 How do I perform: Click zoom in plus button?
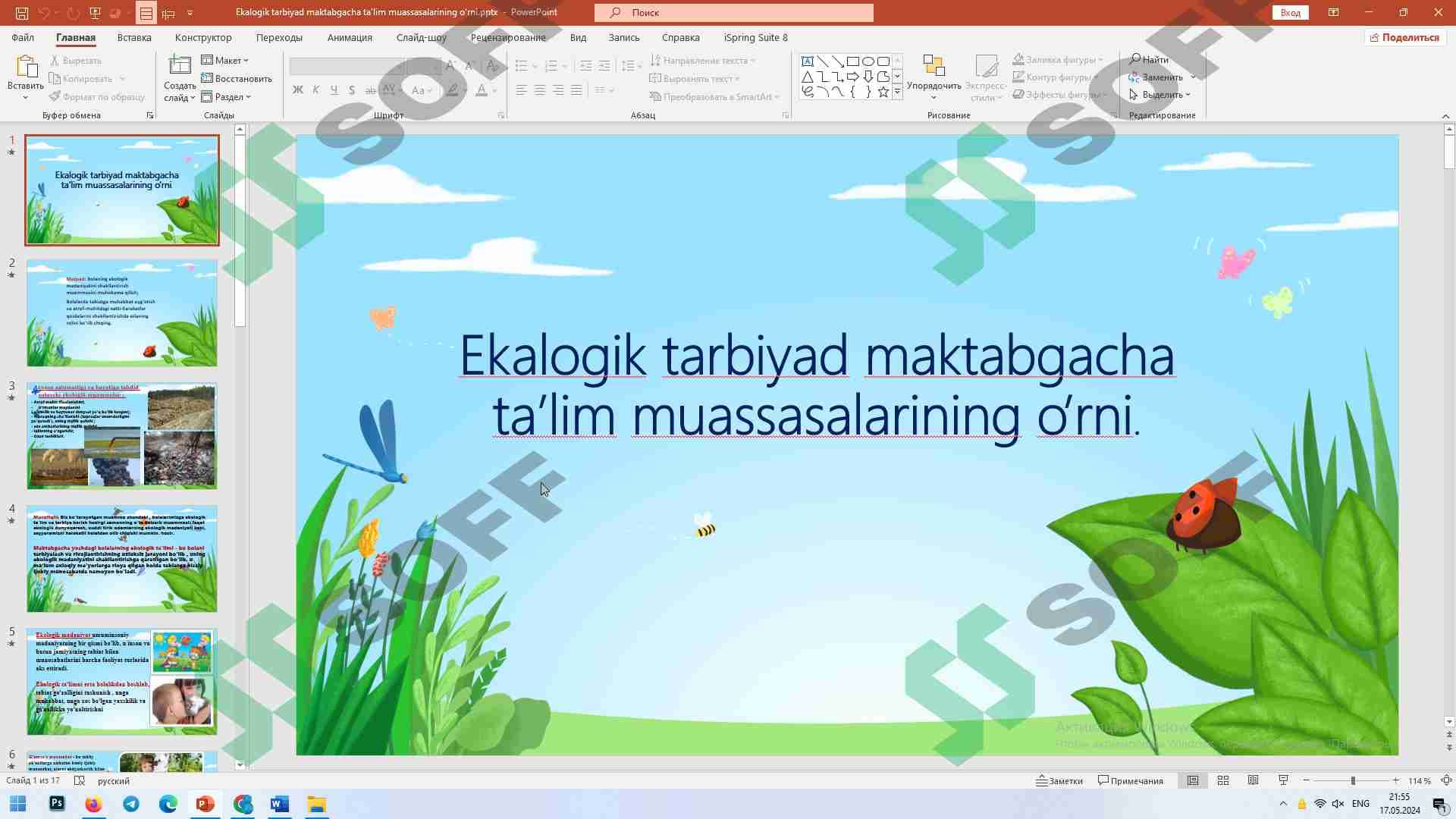tap(1395, 780)
